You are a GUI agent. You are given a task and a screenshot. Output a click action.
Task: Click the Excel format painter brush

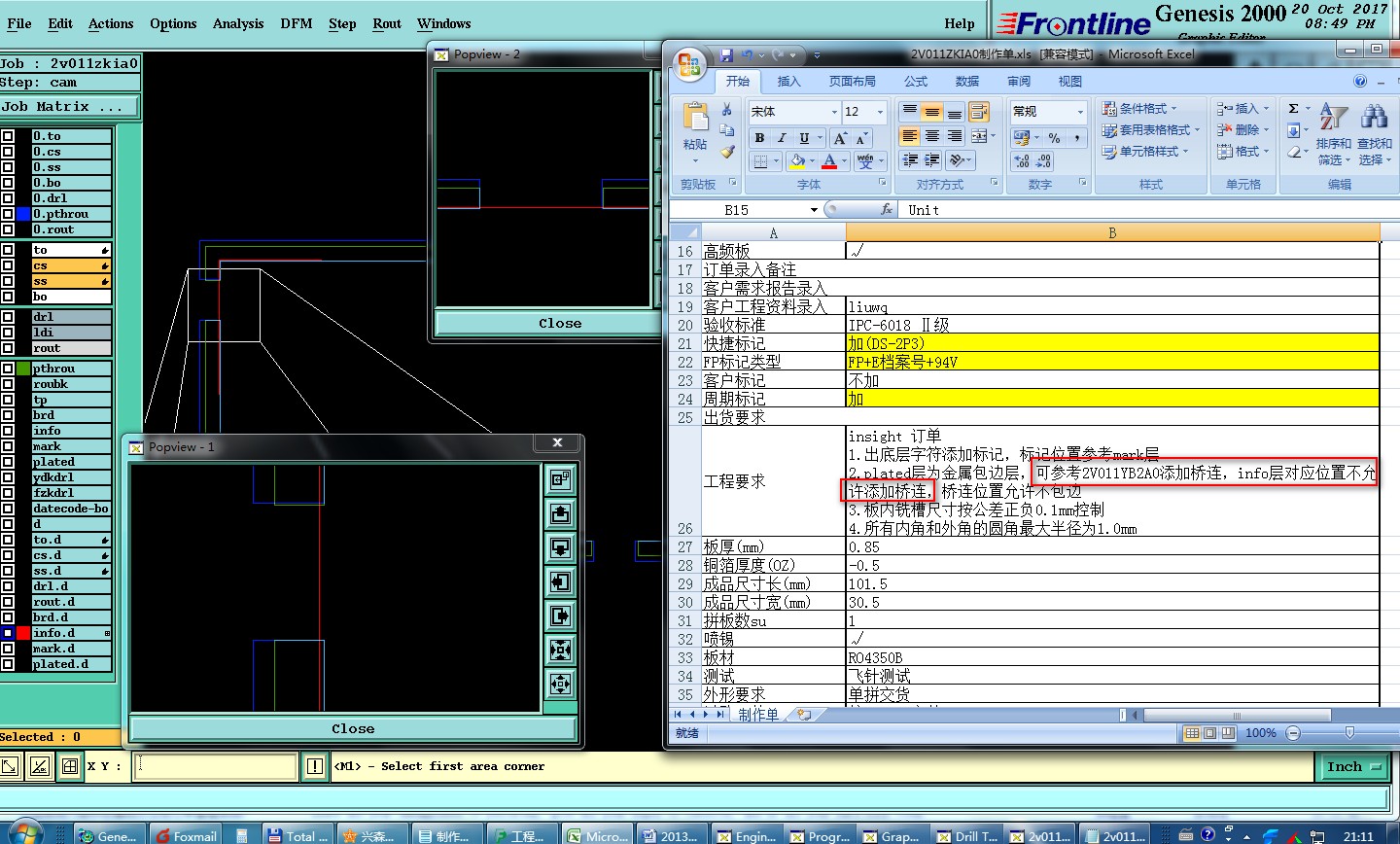tap(726, 152)
